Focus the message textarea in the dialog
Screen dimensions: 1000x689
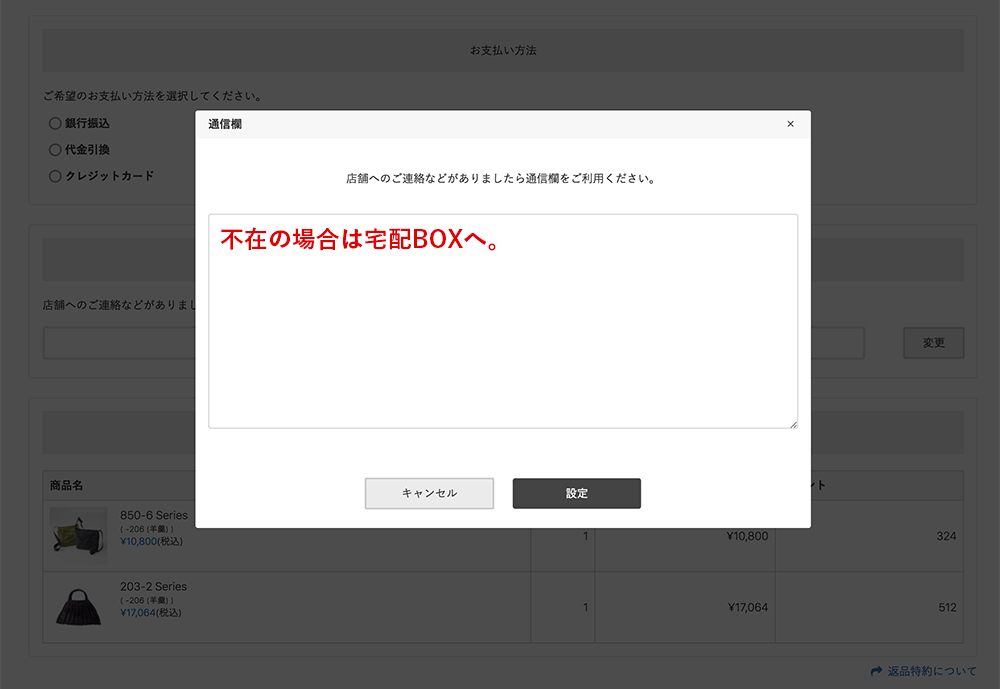502,330
